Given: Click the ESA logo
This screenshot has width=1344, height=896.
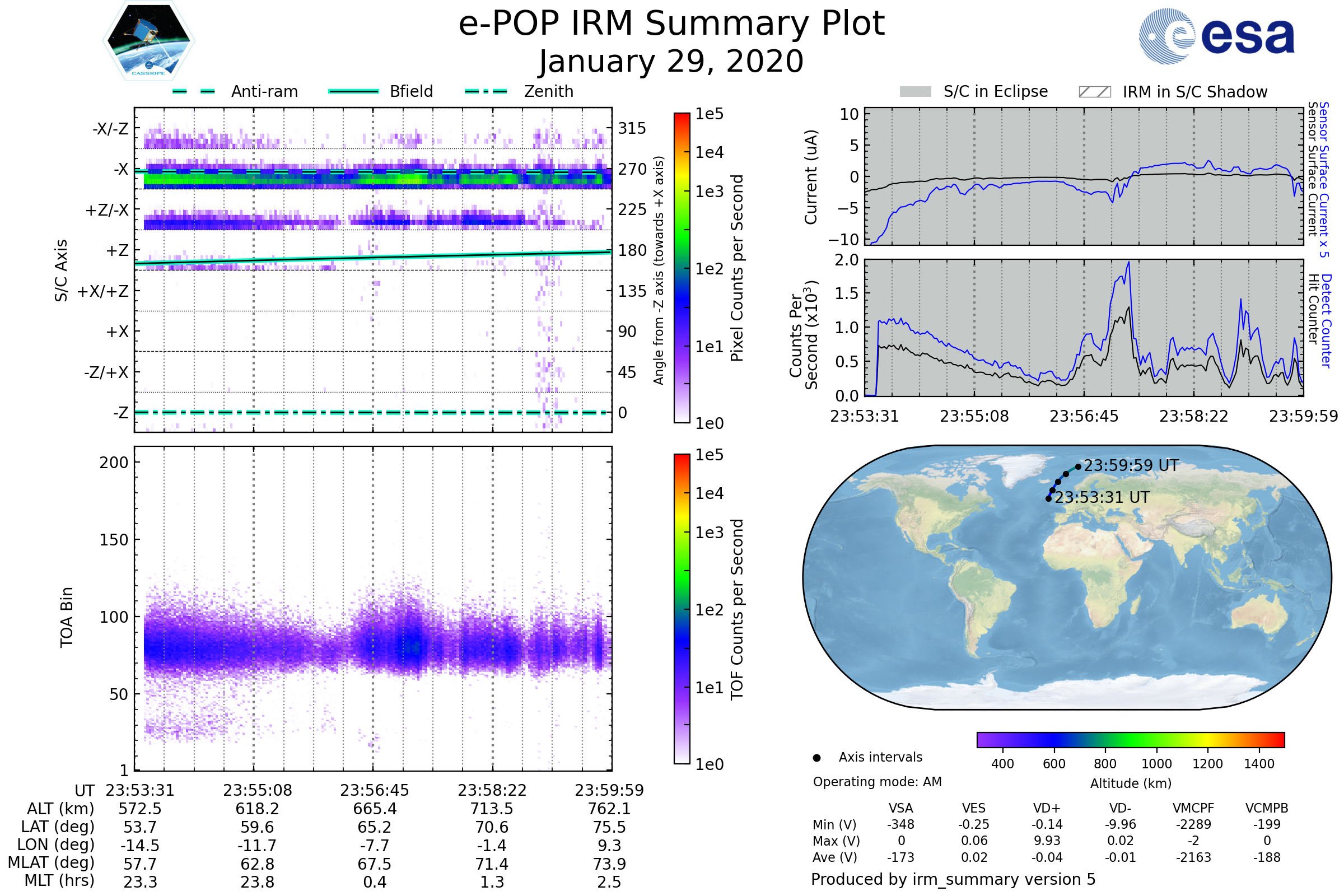Looking at the screenshot, I should click(x=1216, y=35).
